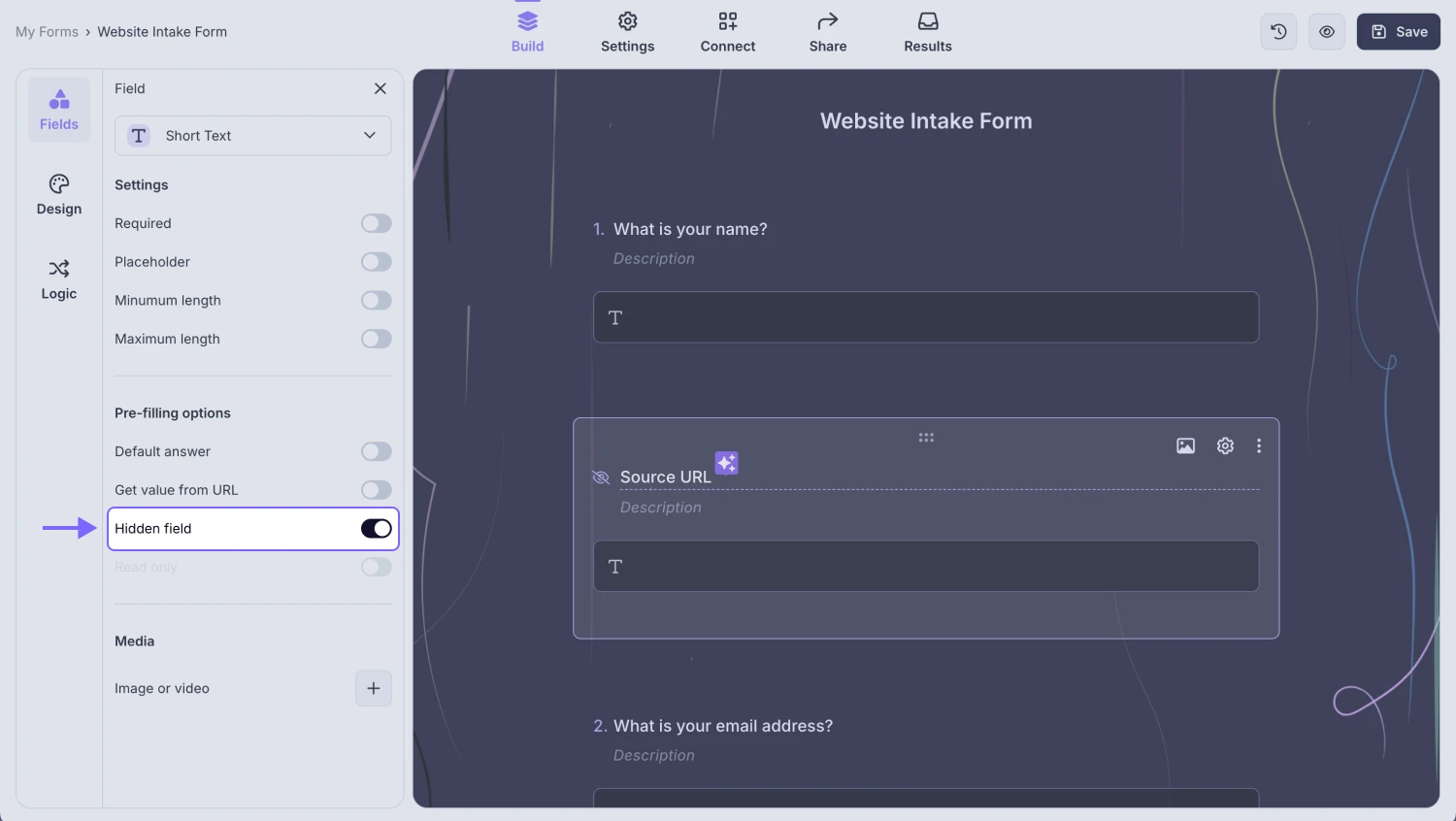Click the AI sparkle icon on Source URL
The image size is (1456, 821).
click(x=726, y=463)
